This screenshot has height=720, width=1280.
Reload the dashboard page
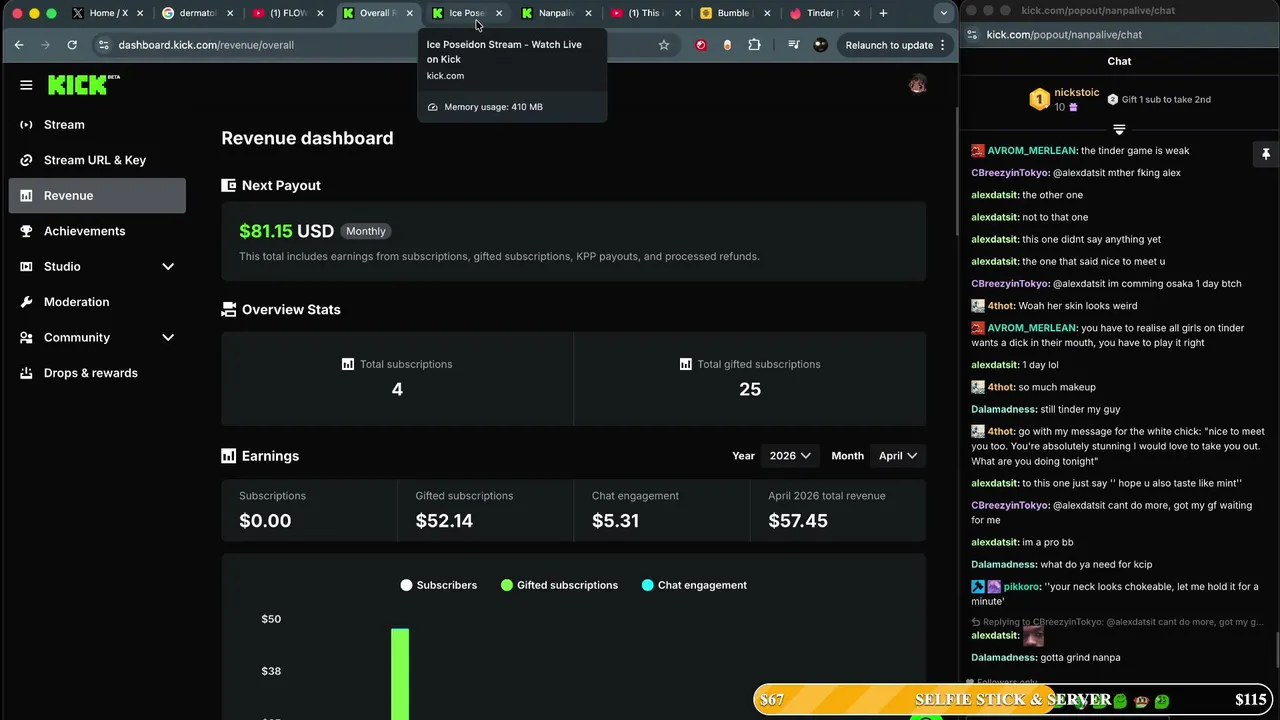point(72,45)
